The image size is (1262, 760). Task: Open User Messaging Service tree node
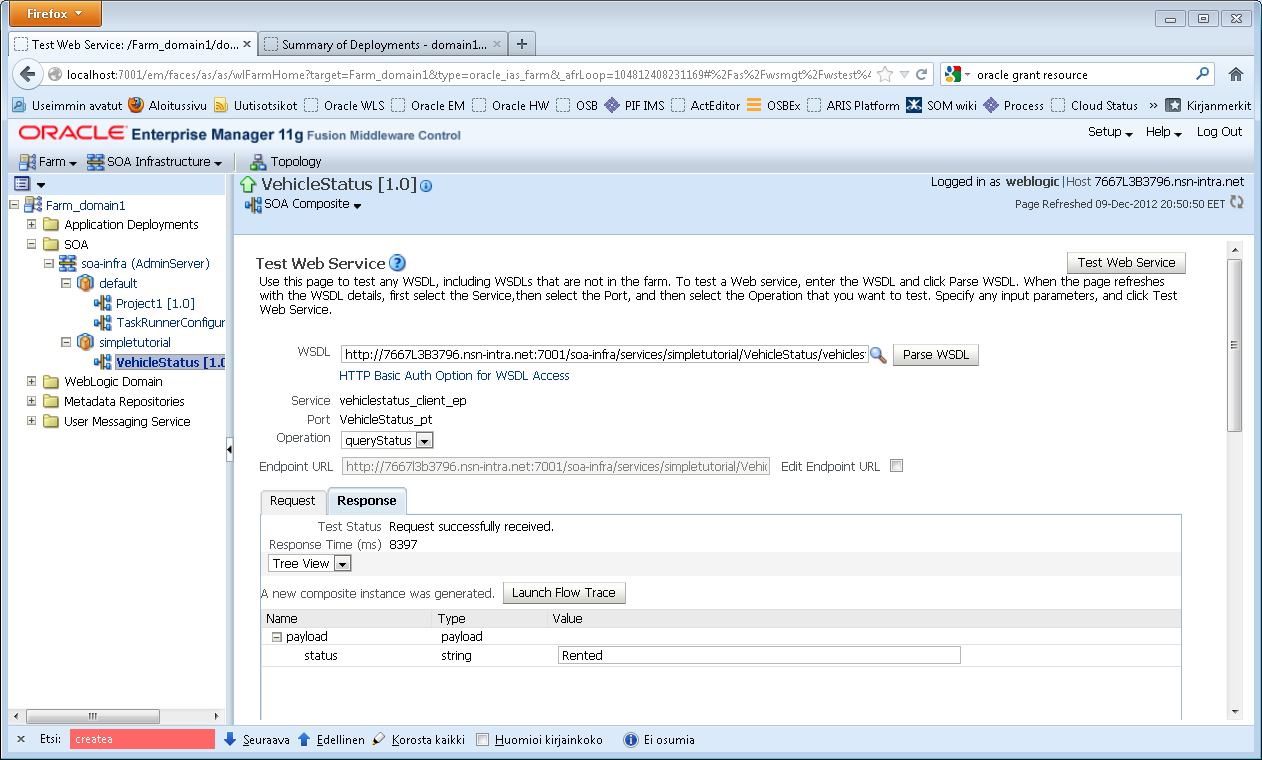(x=127, y=421)
